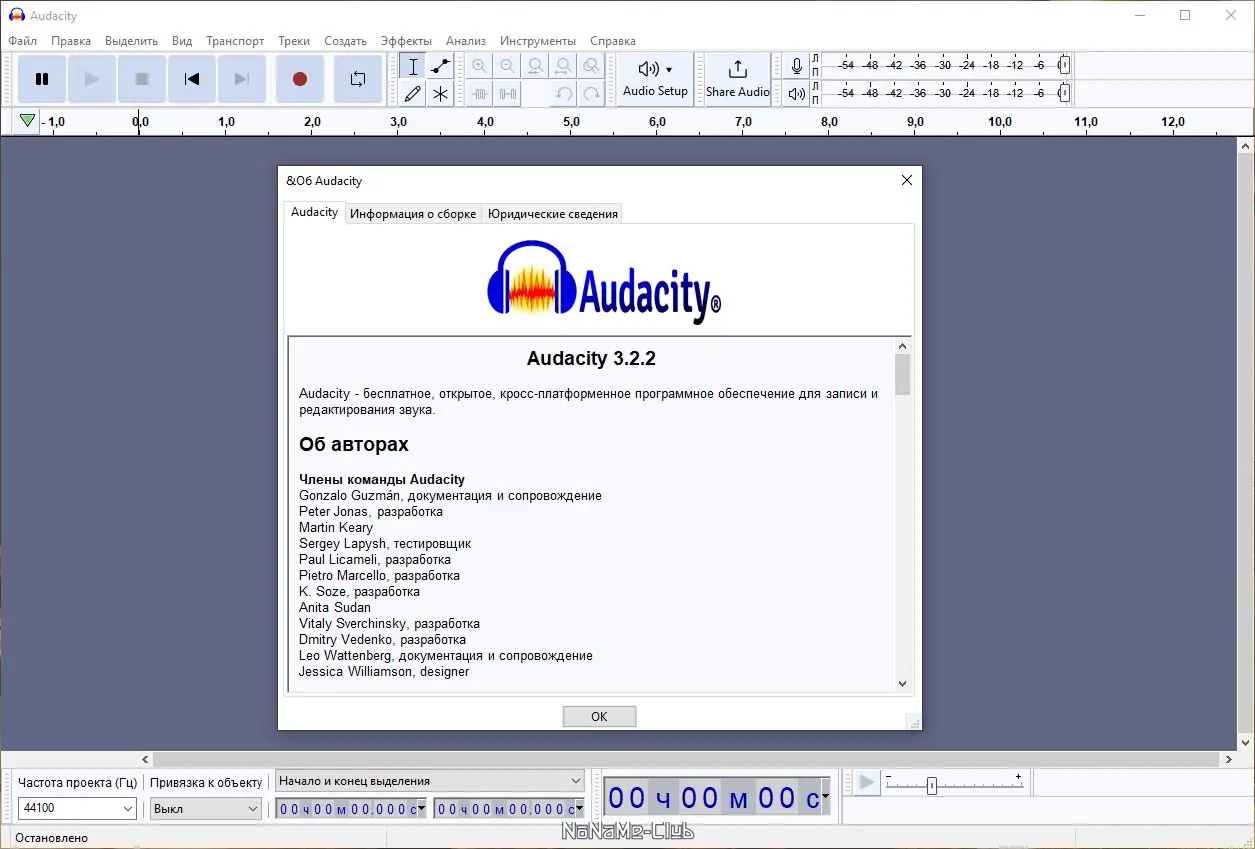
Task: Skip to end of project
Action: [242, 79]
